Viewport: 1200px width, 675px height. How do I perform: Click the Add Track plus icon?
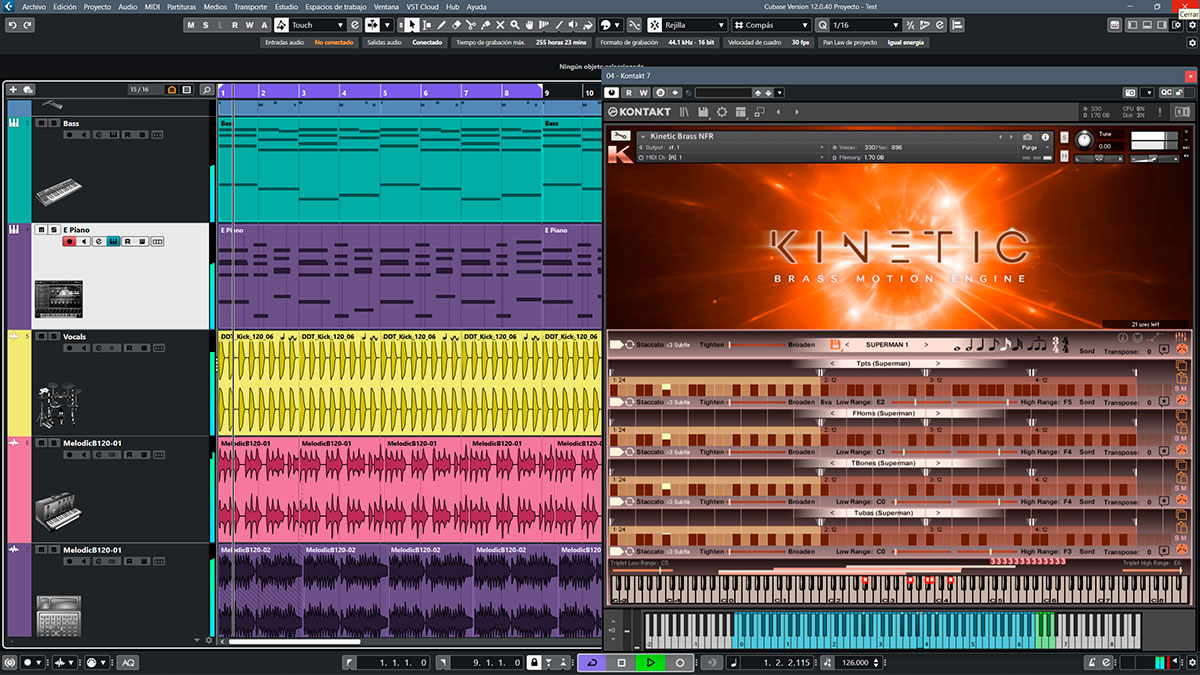coord(13,90)
